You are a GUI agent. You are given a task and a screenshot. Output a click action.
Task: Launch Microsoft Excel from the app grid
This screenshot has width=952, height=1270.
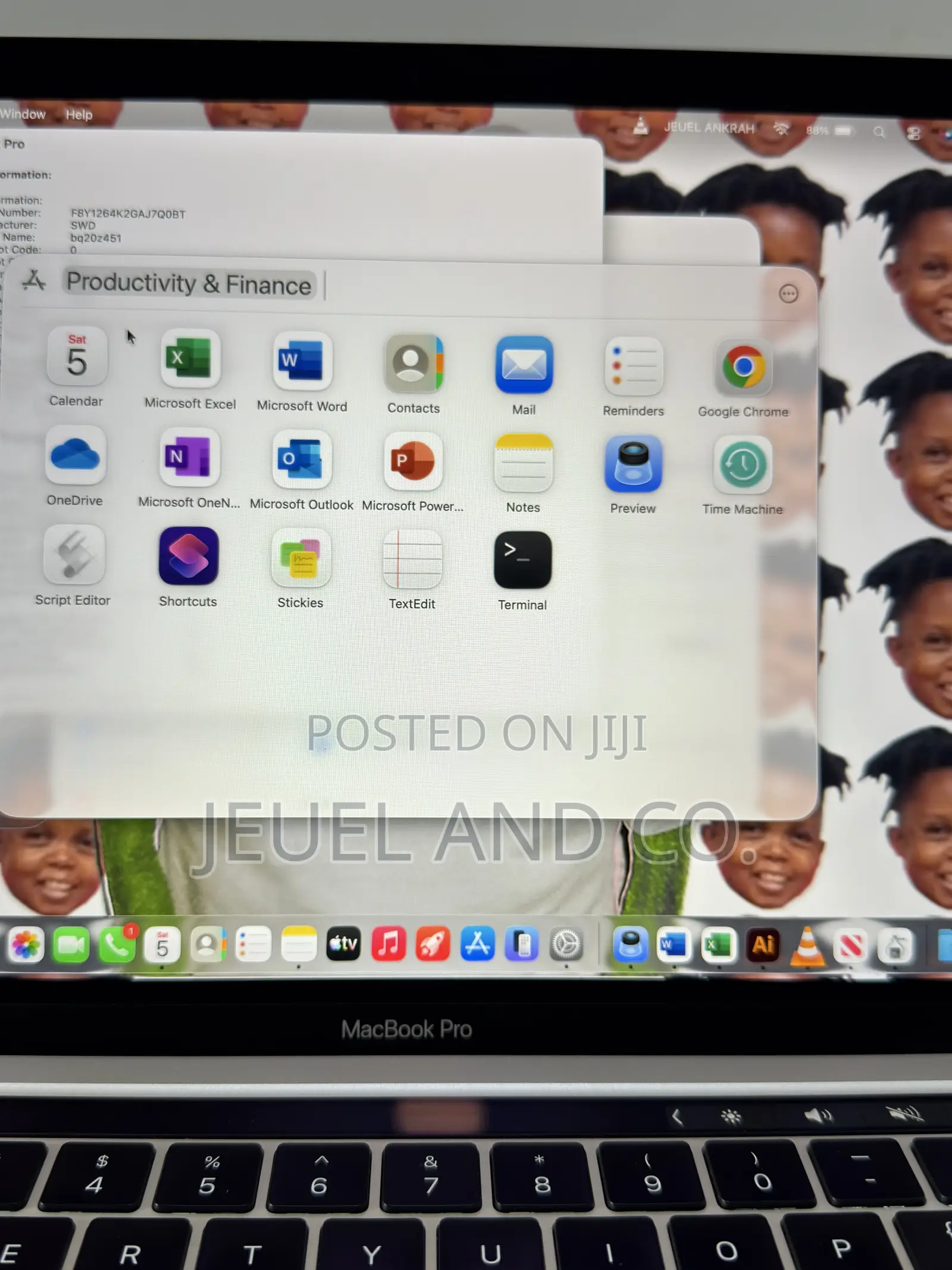click(x=190, y=359)
